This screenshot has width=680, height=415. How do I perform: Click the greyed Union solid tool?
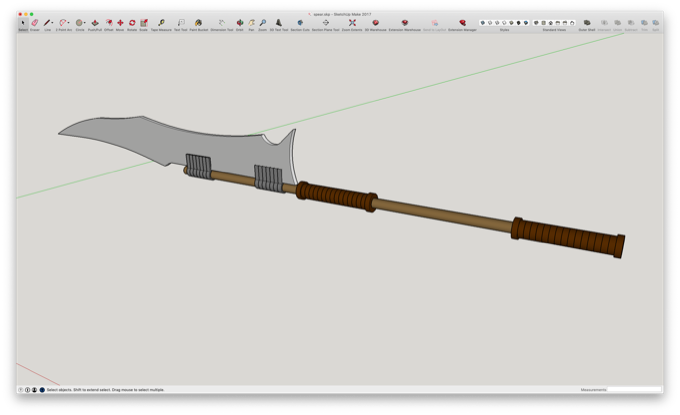(618, 23)
